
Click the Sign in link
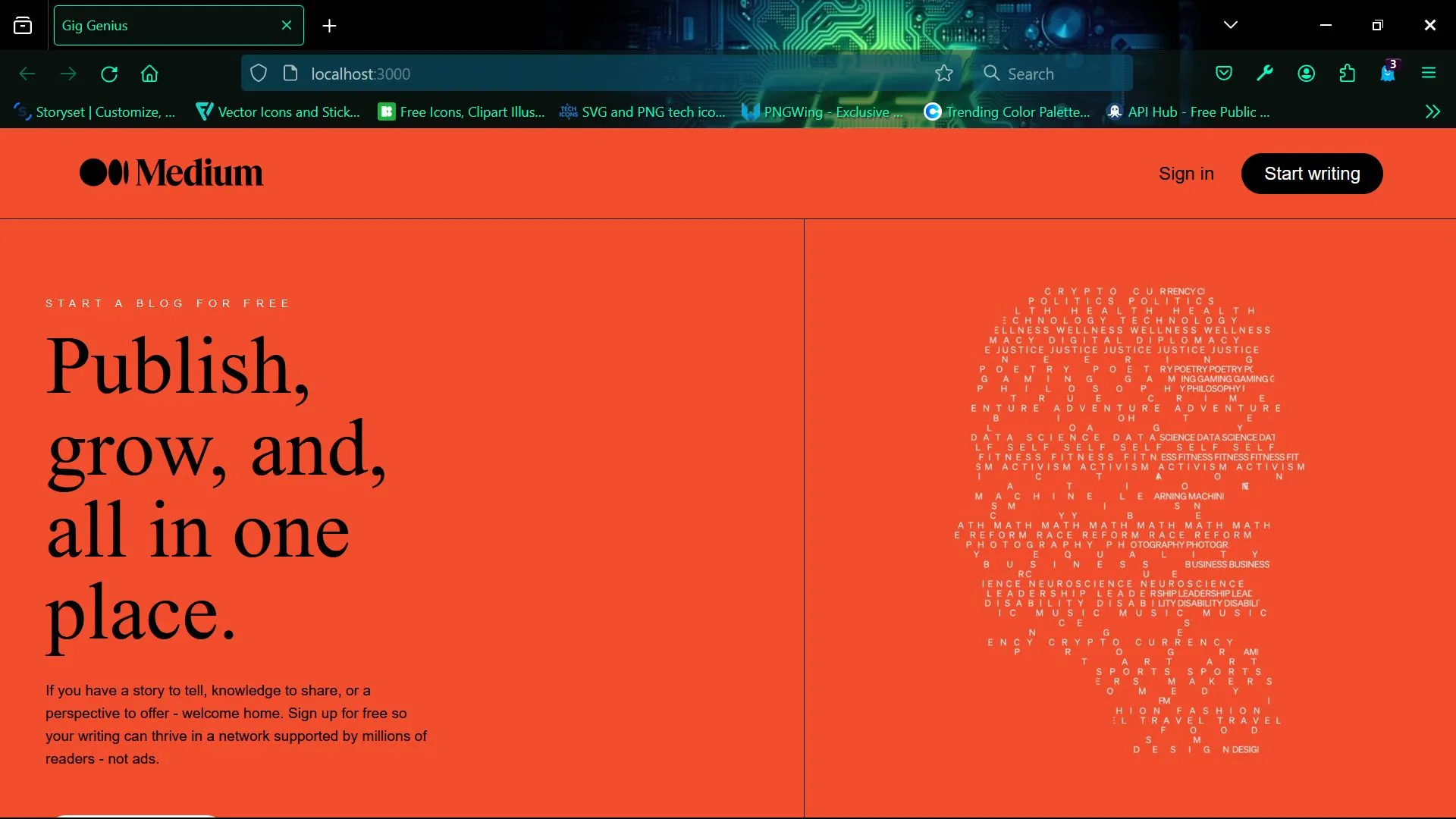[1186, 174]
